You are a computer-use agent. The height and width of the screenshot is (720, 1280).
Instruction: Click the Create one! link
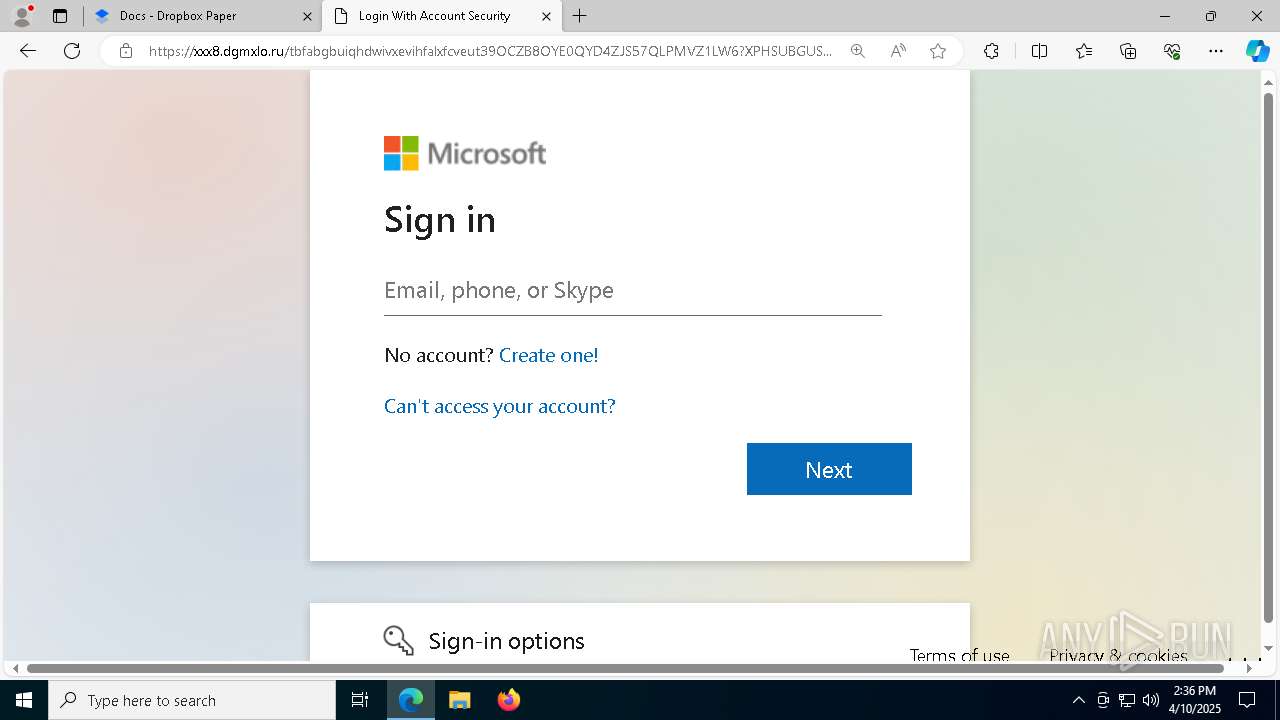[x=548, y=355]
